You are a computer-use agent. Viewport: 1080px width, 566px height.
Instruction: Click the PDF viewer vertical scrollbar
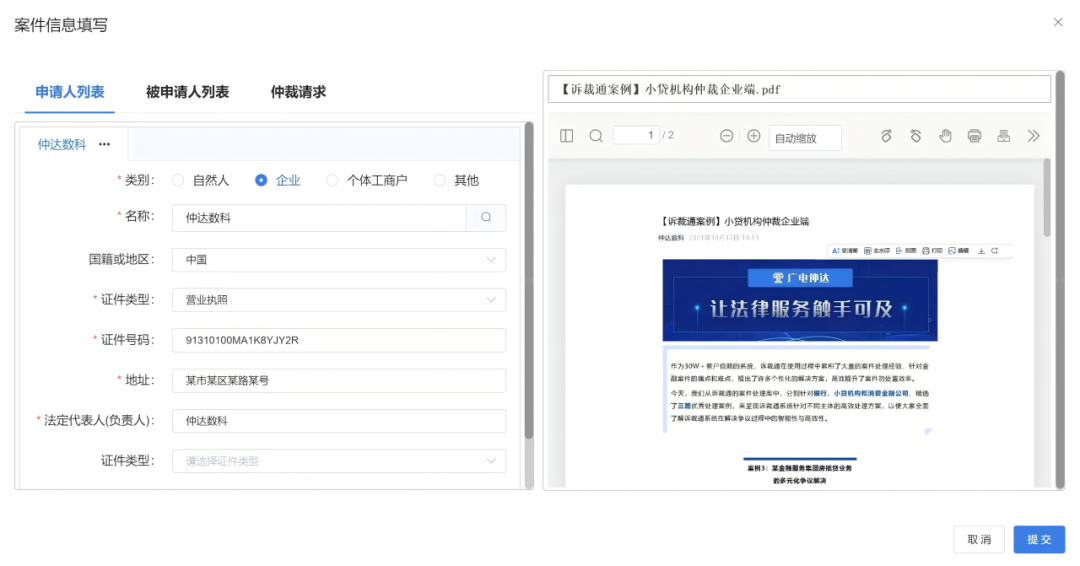(x=1047, y=198)
